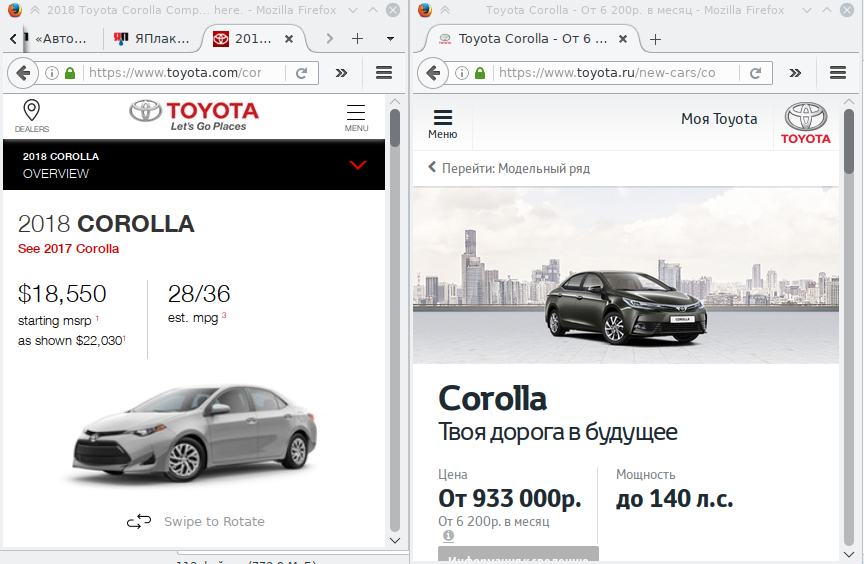Open a new tab in the right window
The height and width of the screenshot is (564, 864).
point(655,39)
